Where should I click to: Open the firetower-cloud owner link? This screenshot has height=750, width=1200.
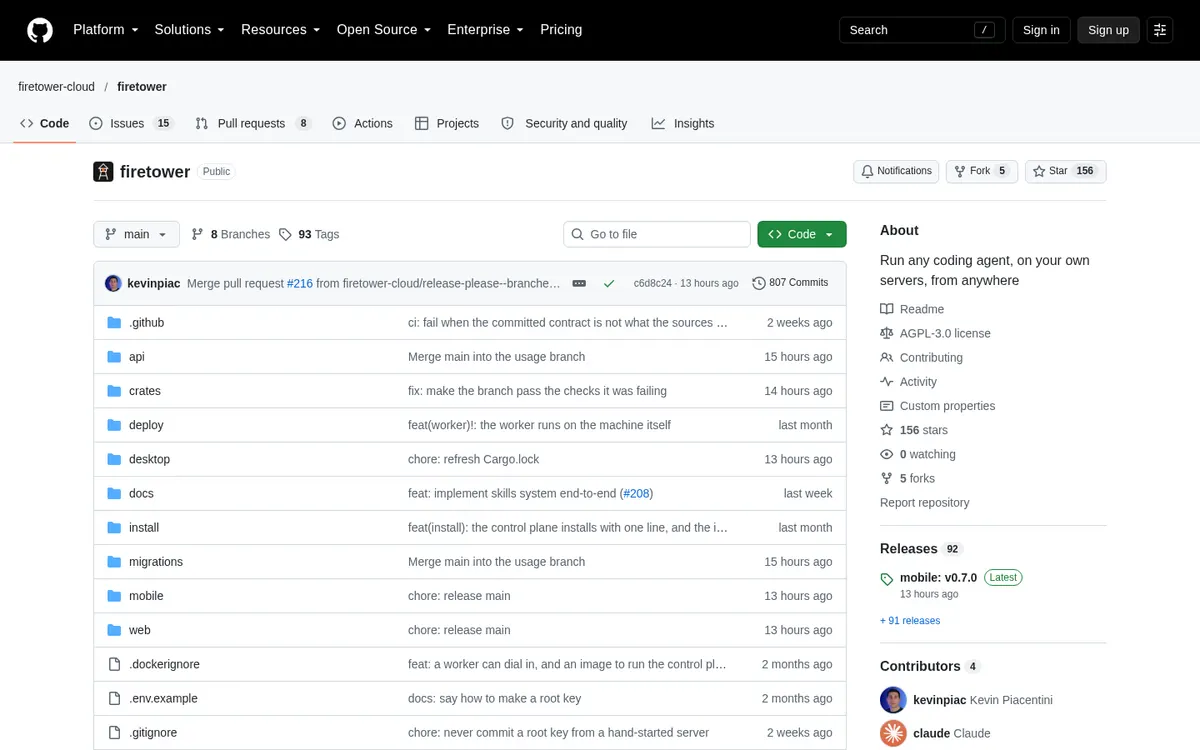(x=56, y=87)
